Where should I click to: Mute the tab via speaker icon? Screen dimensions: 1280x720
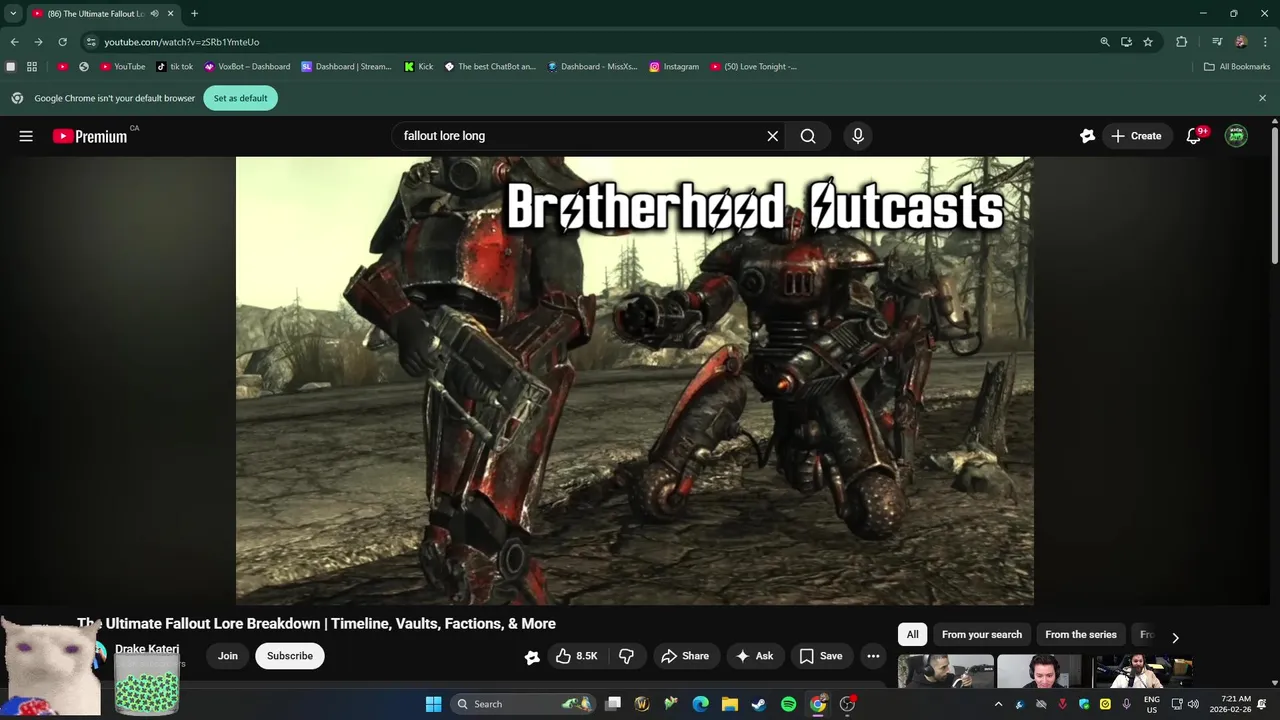154,14
